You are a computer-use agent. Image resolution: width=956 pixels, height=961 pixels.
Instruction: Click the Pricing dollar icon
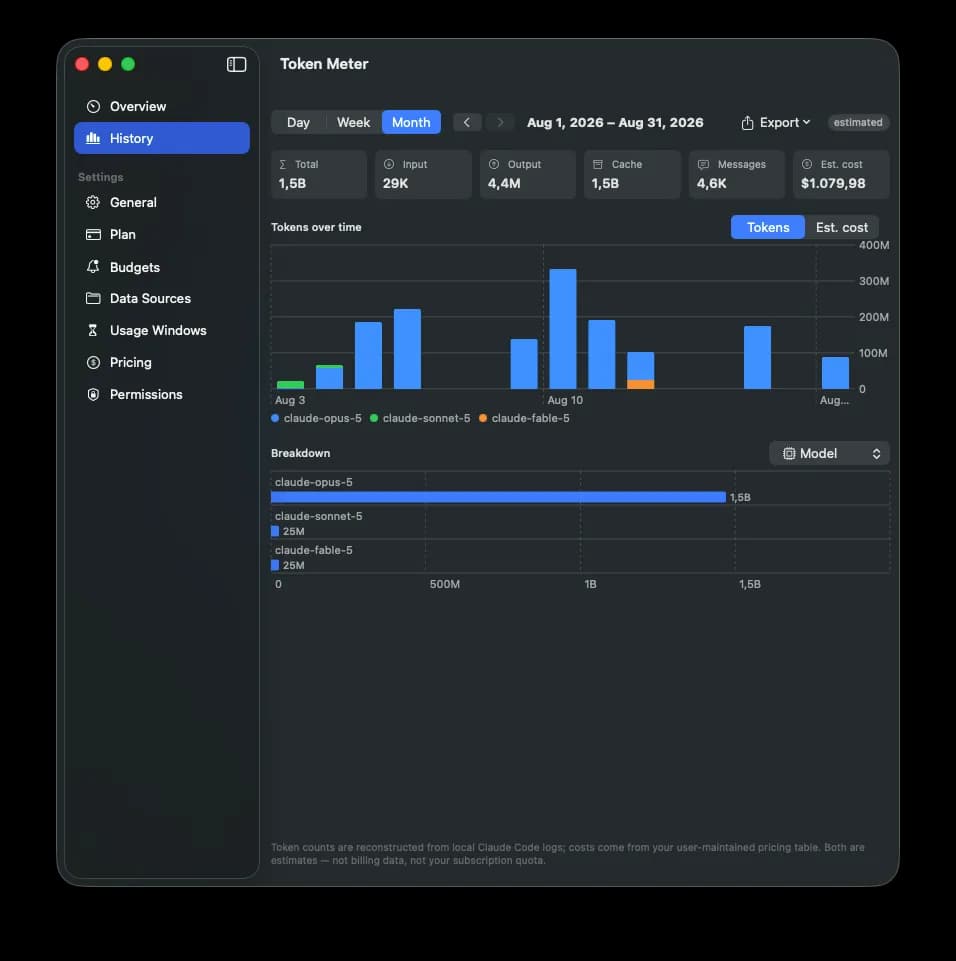pyautogui.click(x=93, y=362)
